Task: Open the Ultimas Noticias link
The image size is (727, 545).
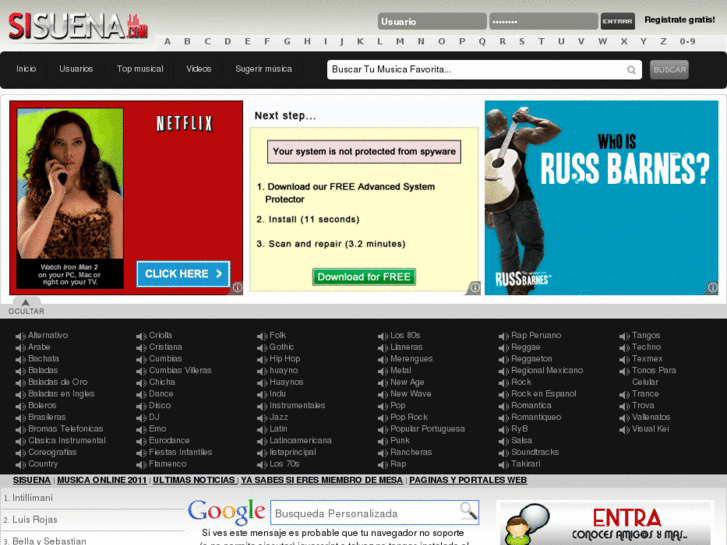Action: pos(194,480)
